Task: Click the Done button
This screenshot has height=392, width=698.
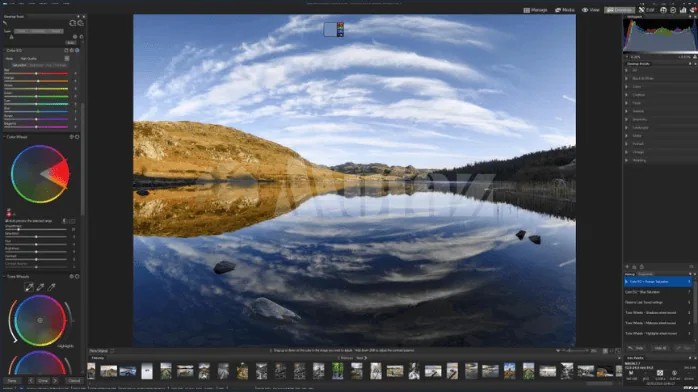Action: coord(43,381)
